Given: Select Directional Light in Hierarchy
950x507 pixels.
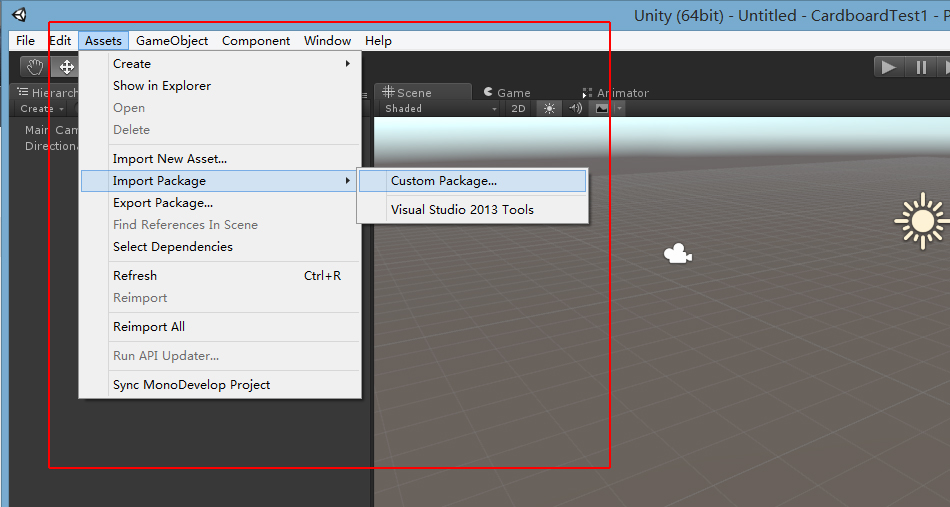Looking at the screenshot, I should pyautogui.click(x=51, y=146).
